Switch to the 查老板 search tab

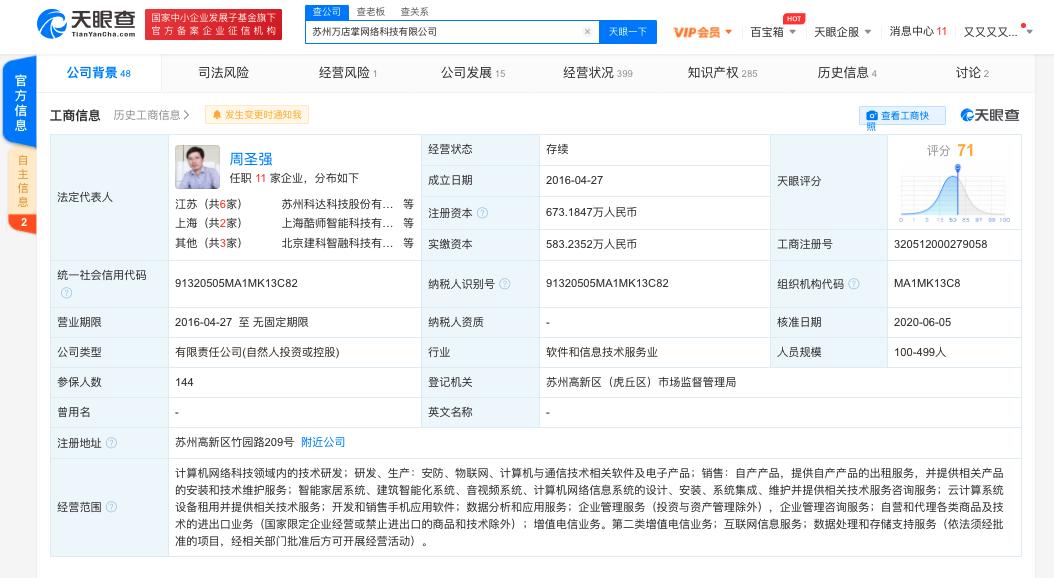tap(371, 12)
